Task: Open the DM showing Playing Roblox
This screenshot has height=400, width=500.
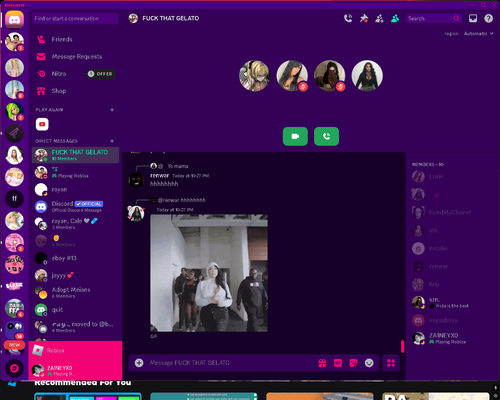Action: click(75, 172)
